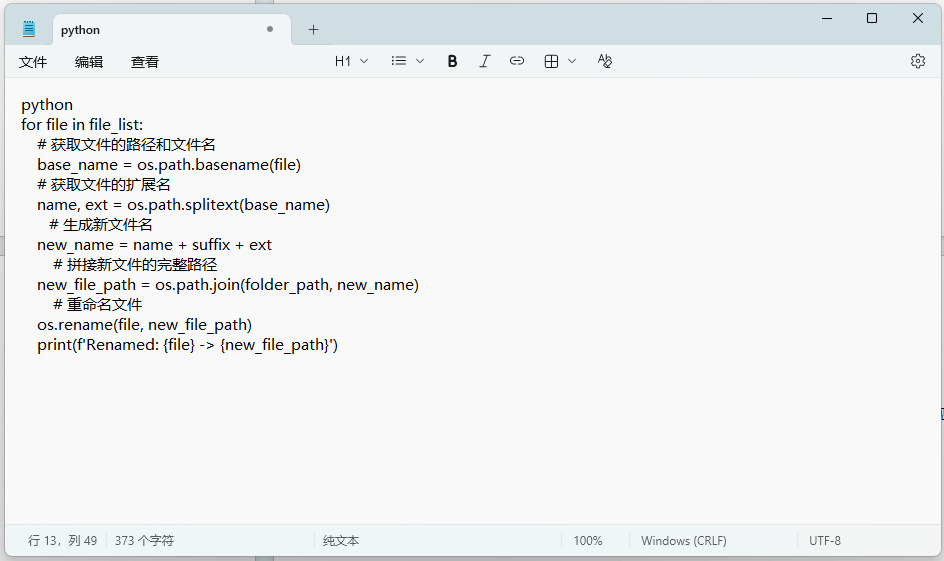The height and width of the screenshot is (561, 944).
Task: Close the Notepad window
Action: click(x=918, y=18)
